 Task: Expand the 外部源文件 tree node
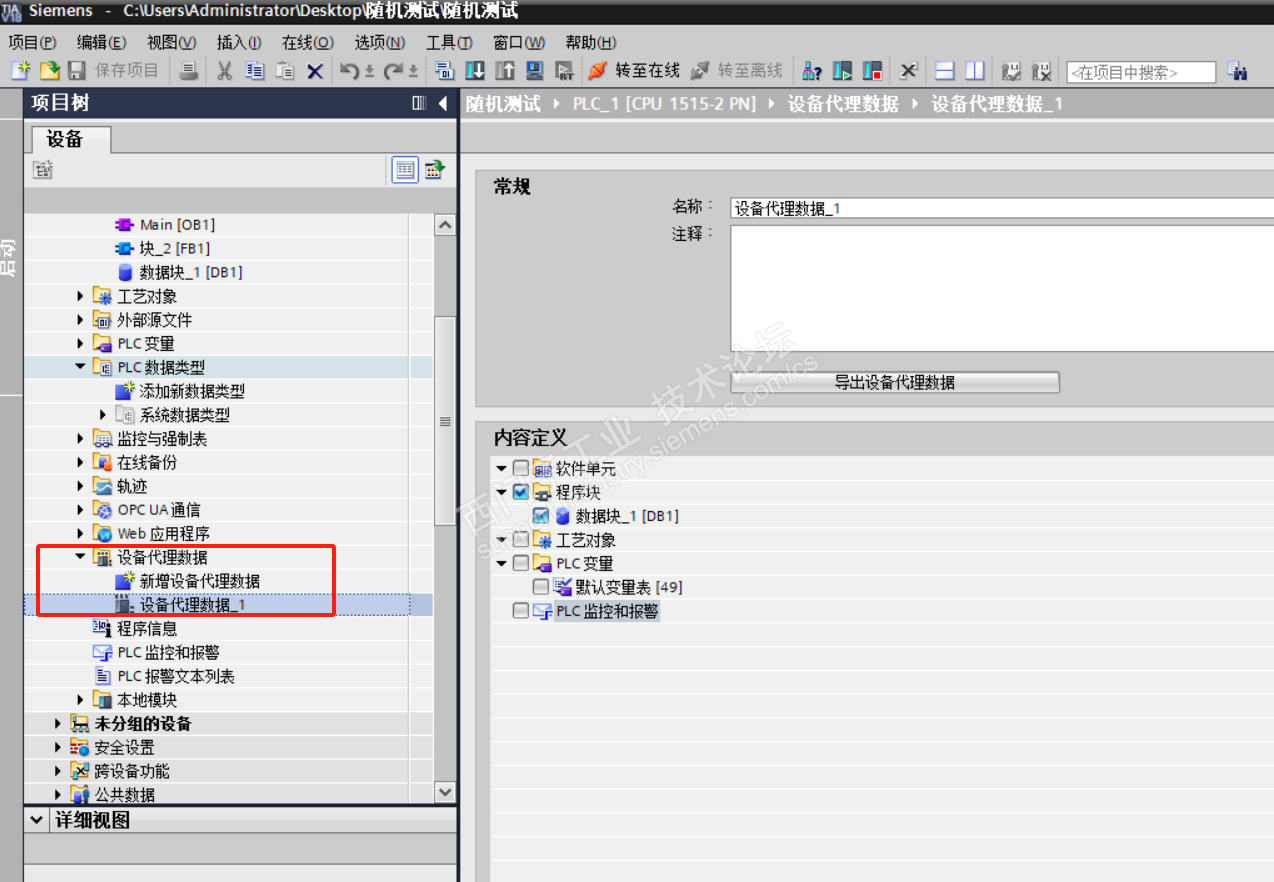click(81, 320)
